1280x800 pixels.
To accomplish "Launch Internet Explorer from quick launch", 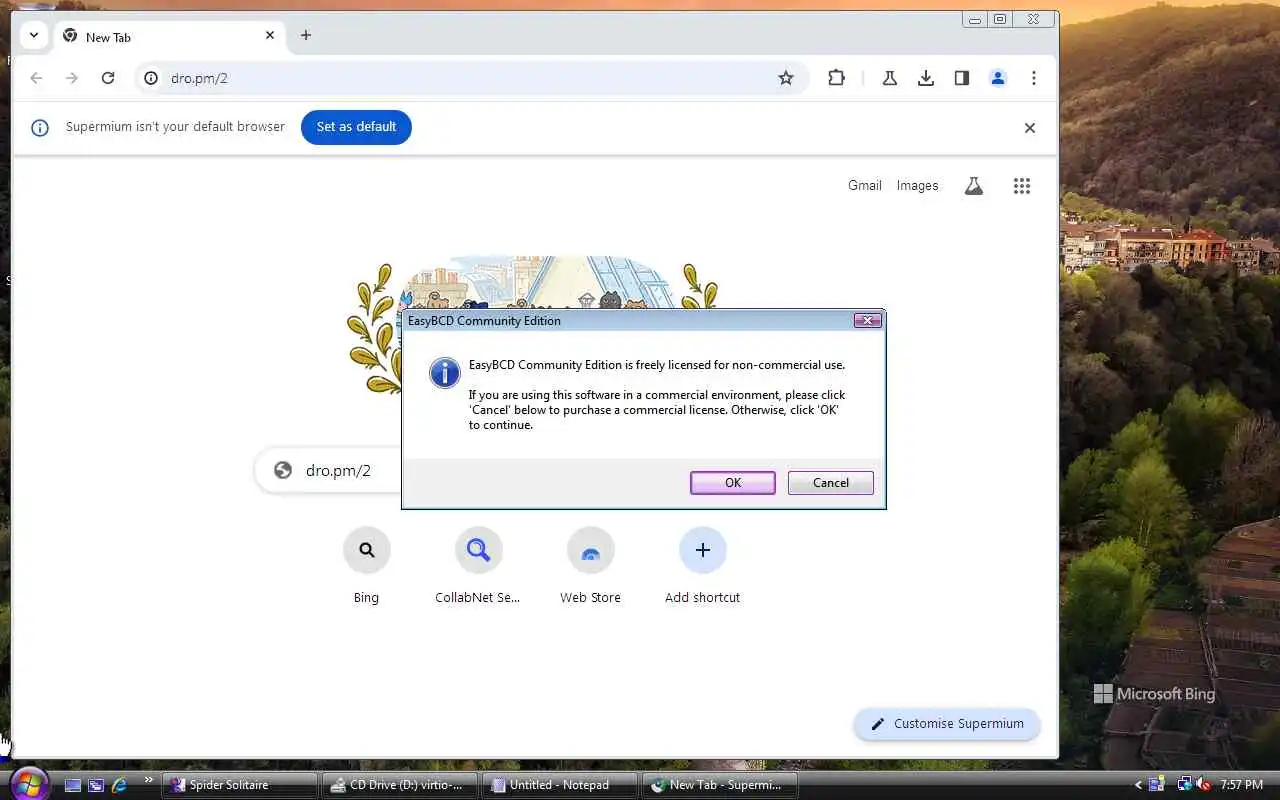I will [119, 785].
